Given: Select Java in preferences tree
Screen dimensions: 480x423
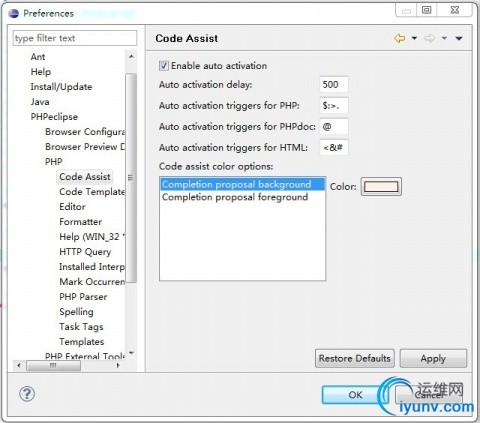Looking at the screenshot, I should (40, 102).
